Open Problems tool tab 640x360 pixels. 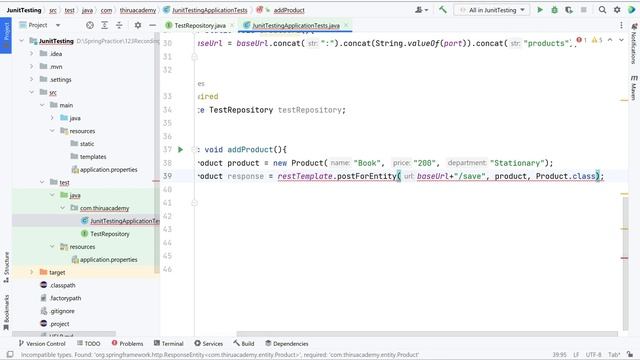[x=127, y=344]
